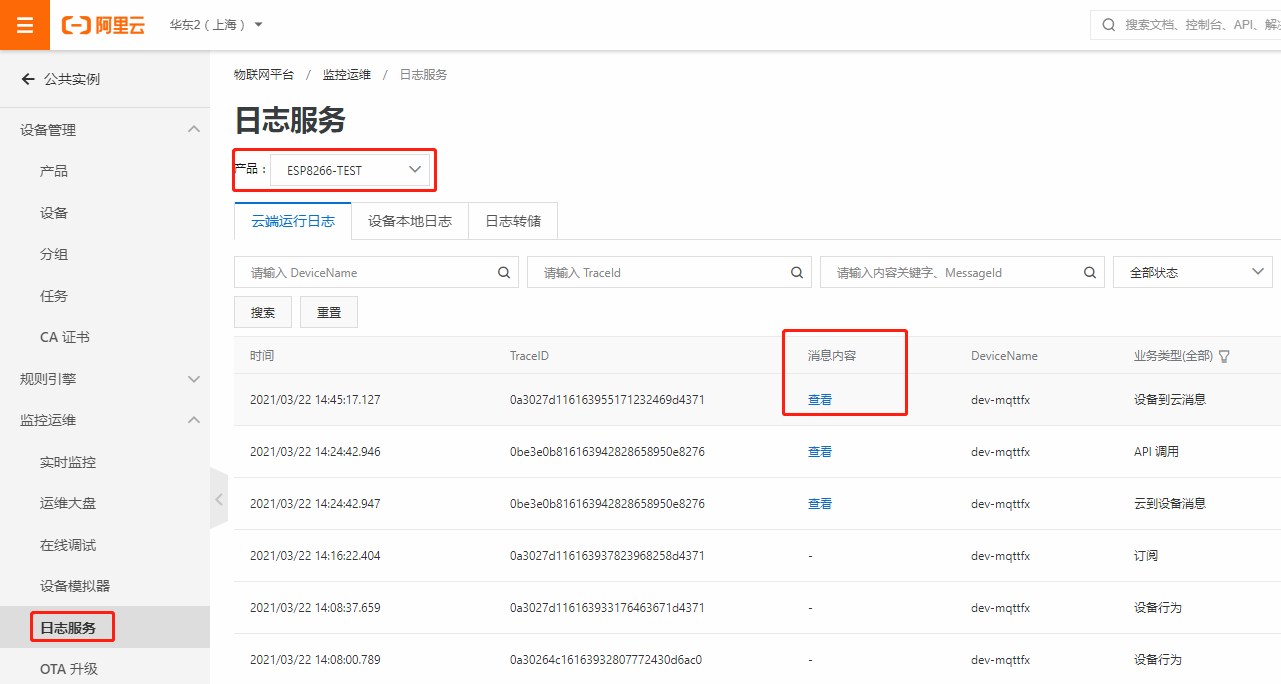Go back via the 公共实例 arrow

click(28, 79)
